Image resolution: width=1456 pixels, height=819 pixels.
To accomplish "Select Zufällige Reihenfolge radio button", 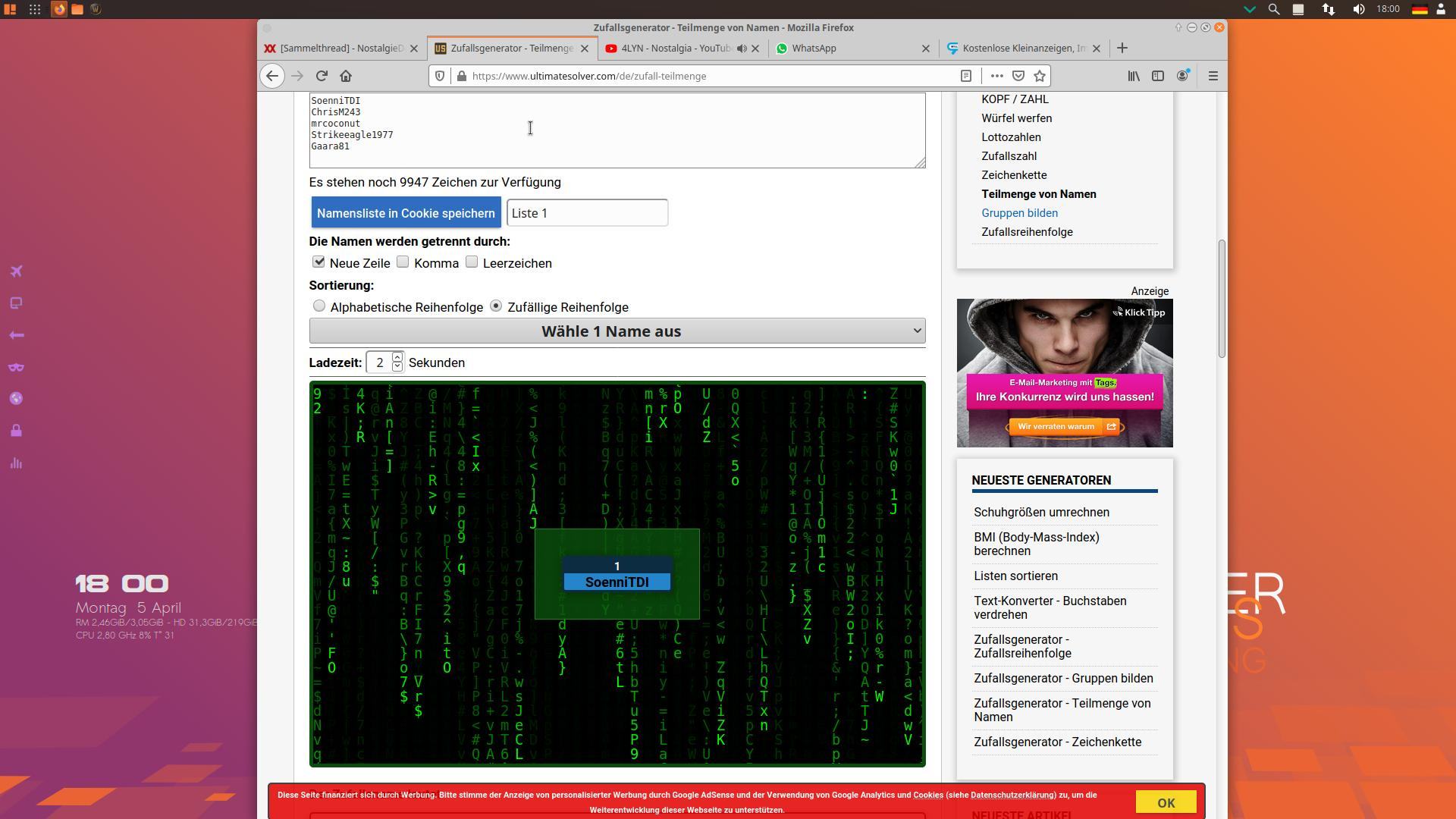I will tap(496, 306).
